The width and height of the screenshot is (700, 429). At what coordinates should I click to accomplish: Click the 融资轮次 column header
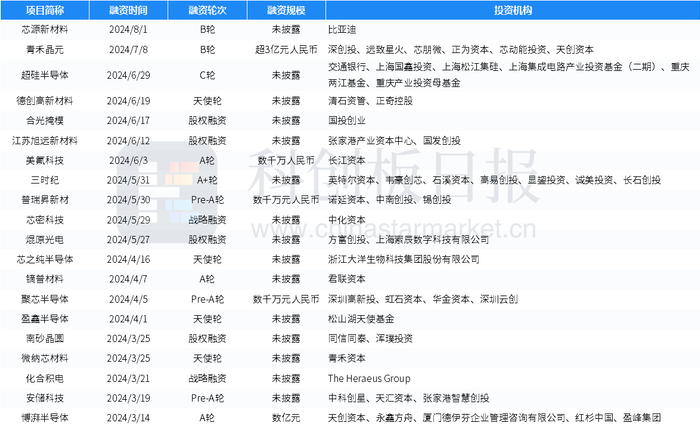pos(207,10)
